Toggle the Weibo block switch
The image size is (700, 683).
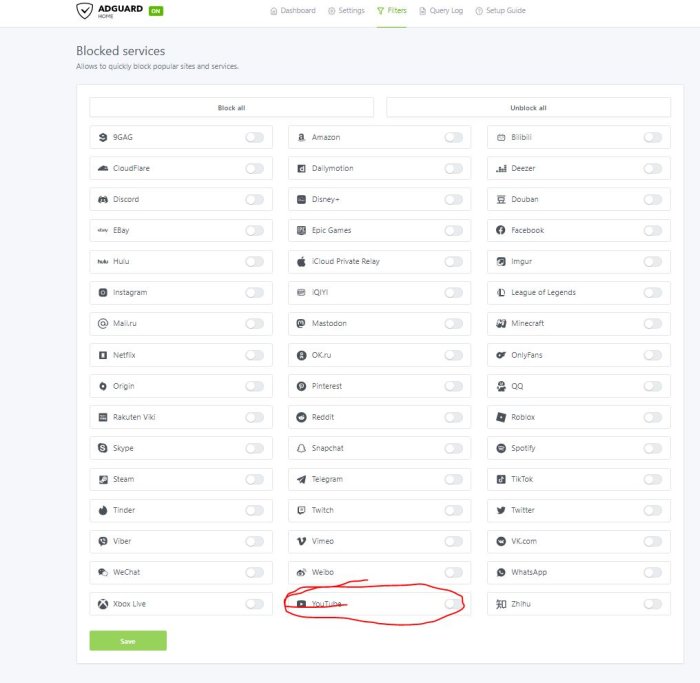tap(454, 572)
